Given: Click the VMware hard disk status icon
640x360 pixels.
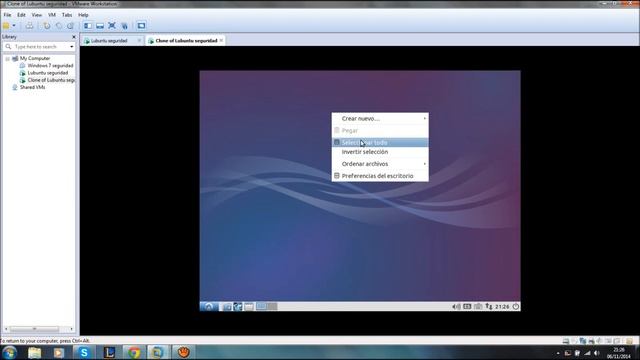Looking at the screenshot, I should point(566,340).
